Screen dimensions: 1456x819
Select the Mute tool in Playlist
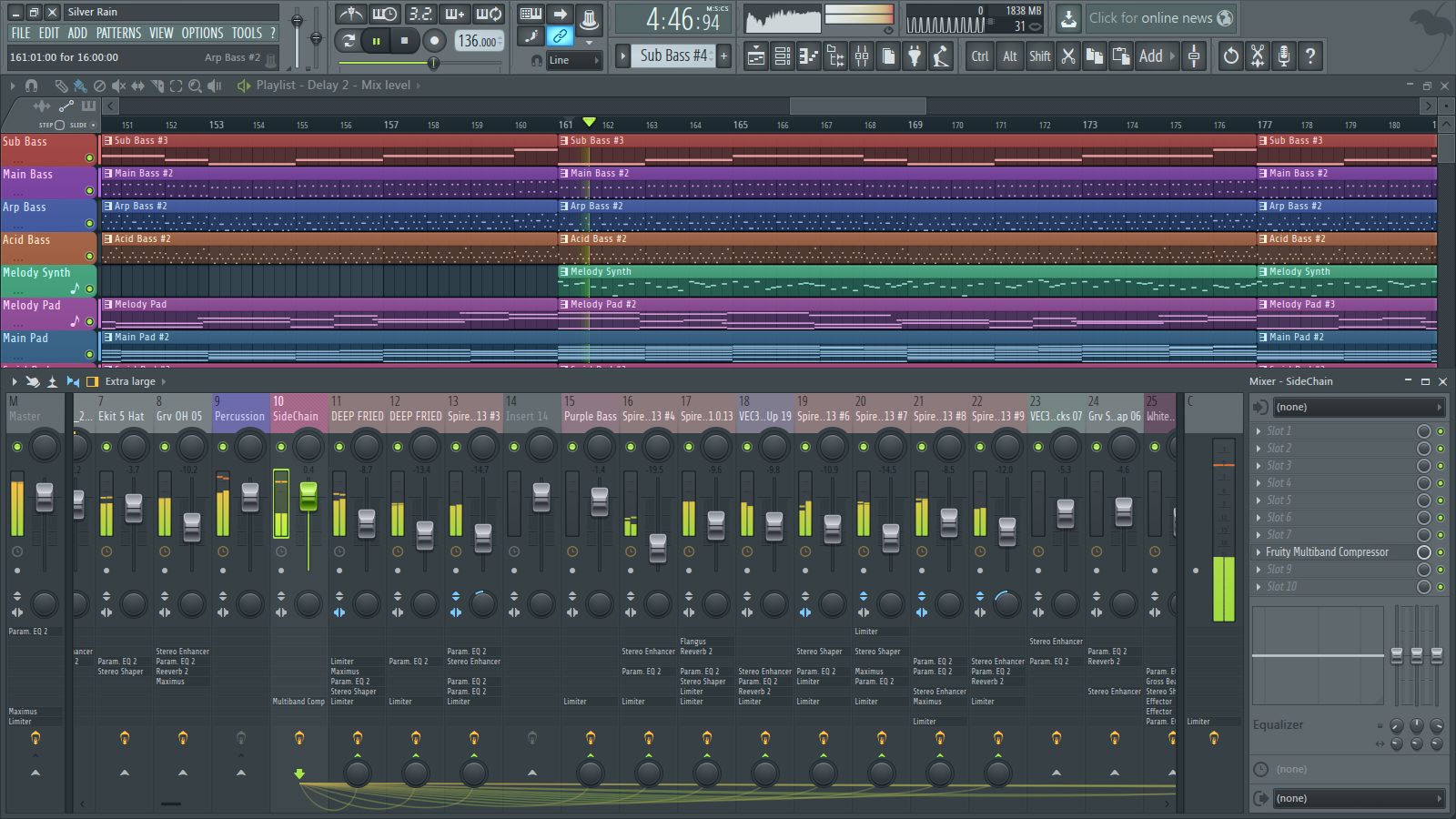point(118,86)
